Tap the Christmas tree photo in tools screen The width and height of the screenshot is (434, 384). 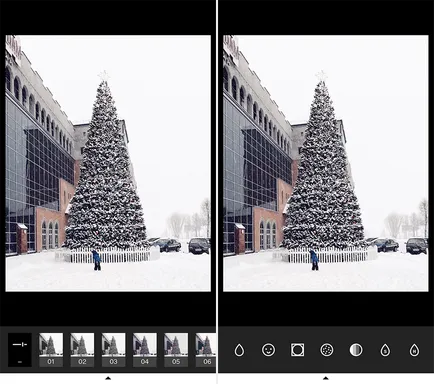pyautogui.click(x=326, y=163)
